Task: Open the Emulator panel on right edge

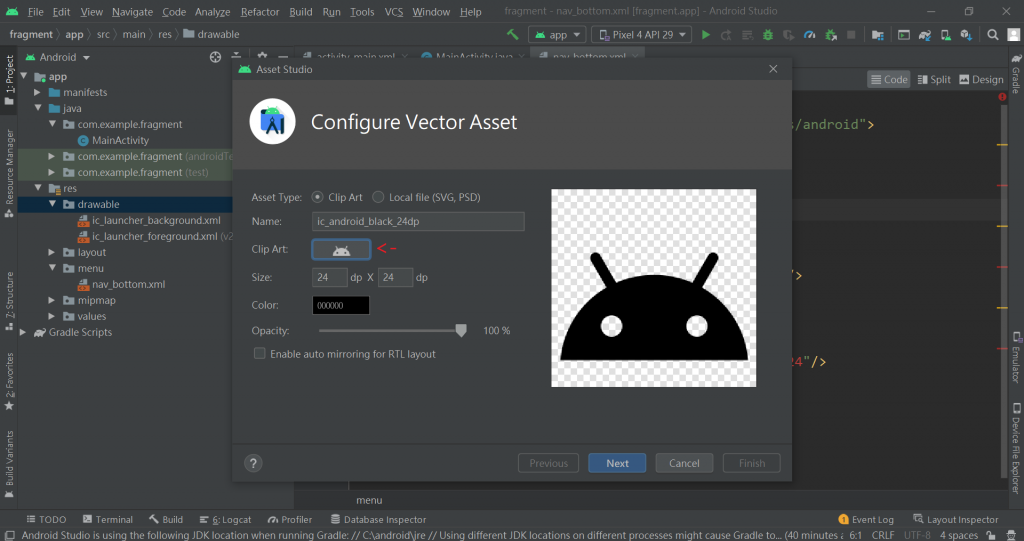Action: pyautogui.click(x=1016, y=357)
